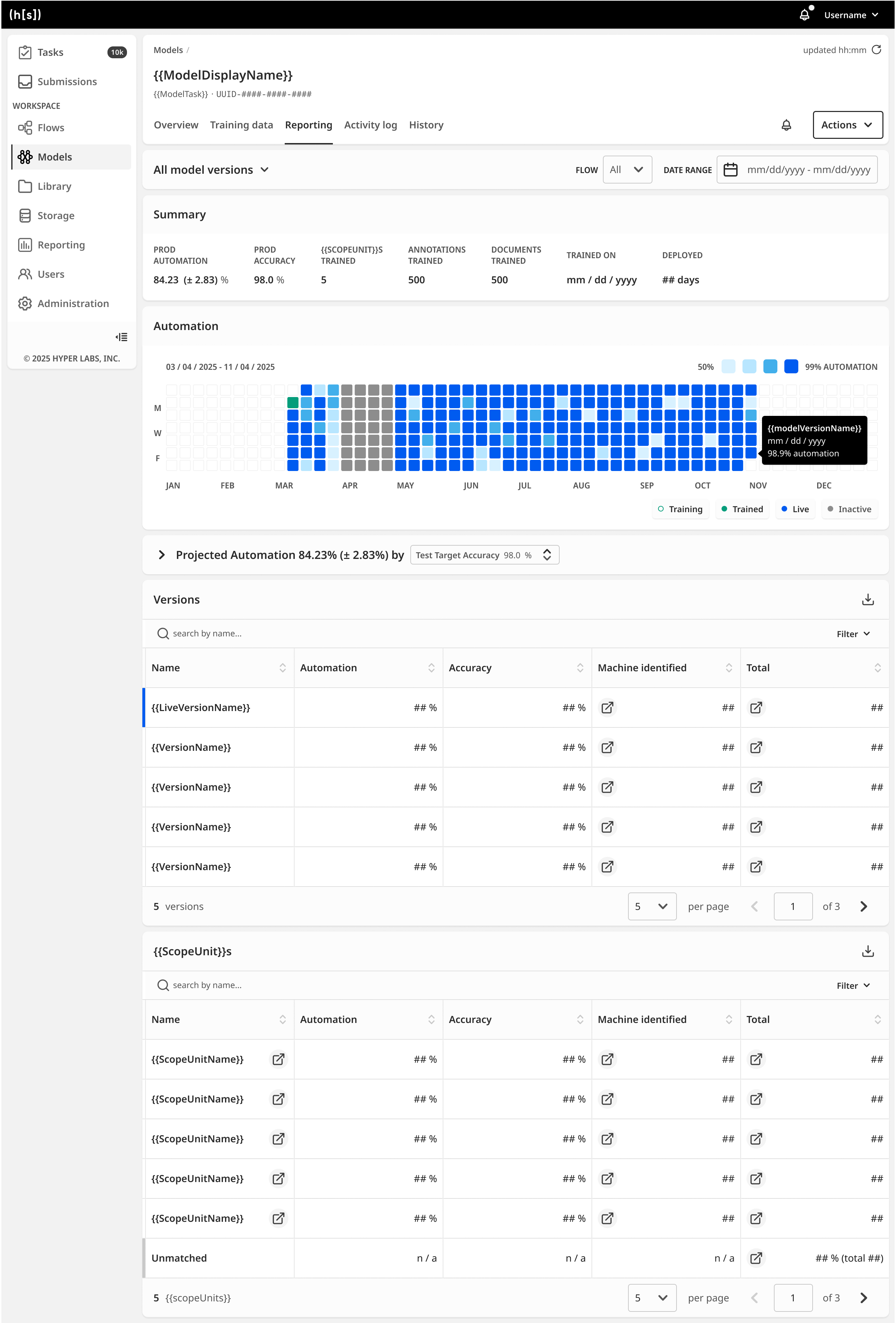
Task: Switch to the Activity log tab
Action: tap(370, 125)
